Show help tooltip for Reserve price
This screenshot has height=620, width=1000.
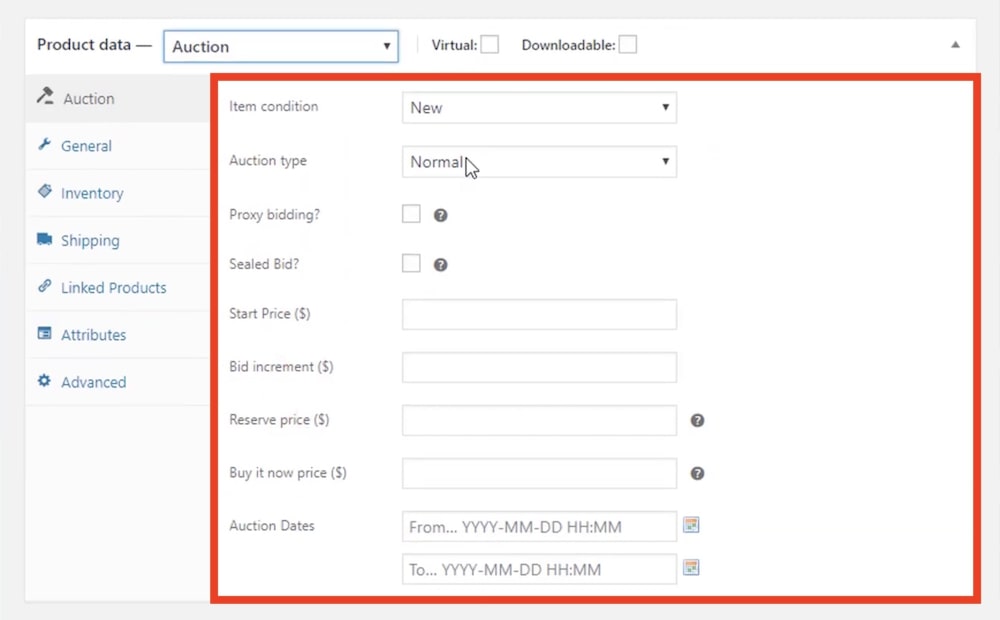pos(697,420)
